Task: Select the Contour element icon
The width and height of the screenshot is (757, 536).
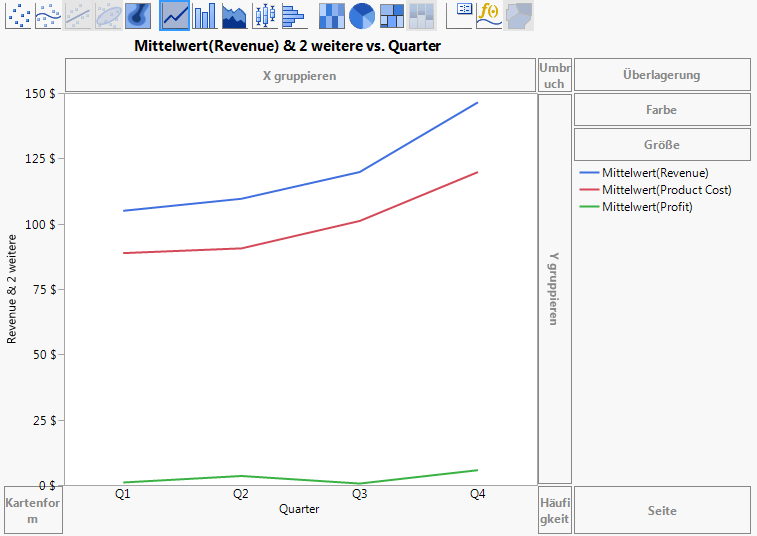Action: (x=138, y=15)
